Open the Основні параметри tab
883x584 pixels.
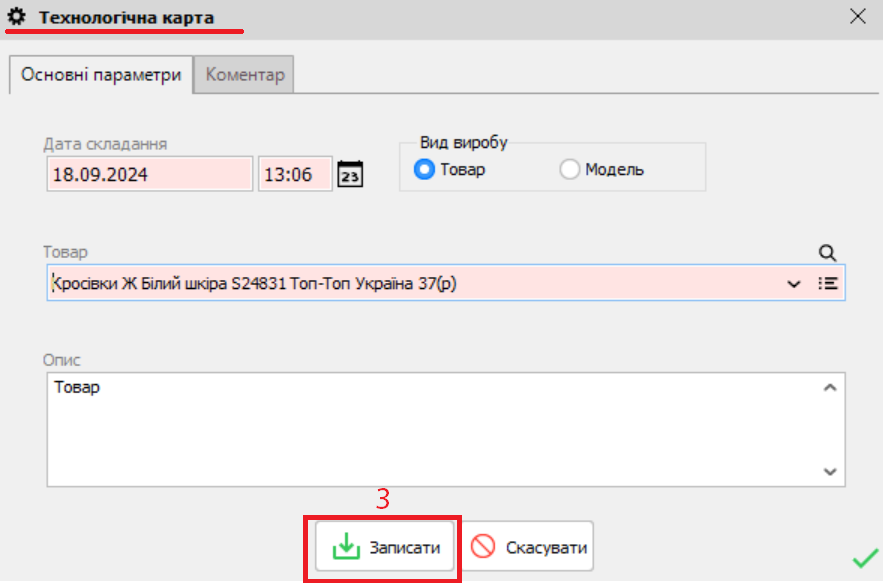pyautogui.click(x=101, y=75)
